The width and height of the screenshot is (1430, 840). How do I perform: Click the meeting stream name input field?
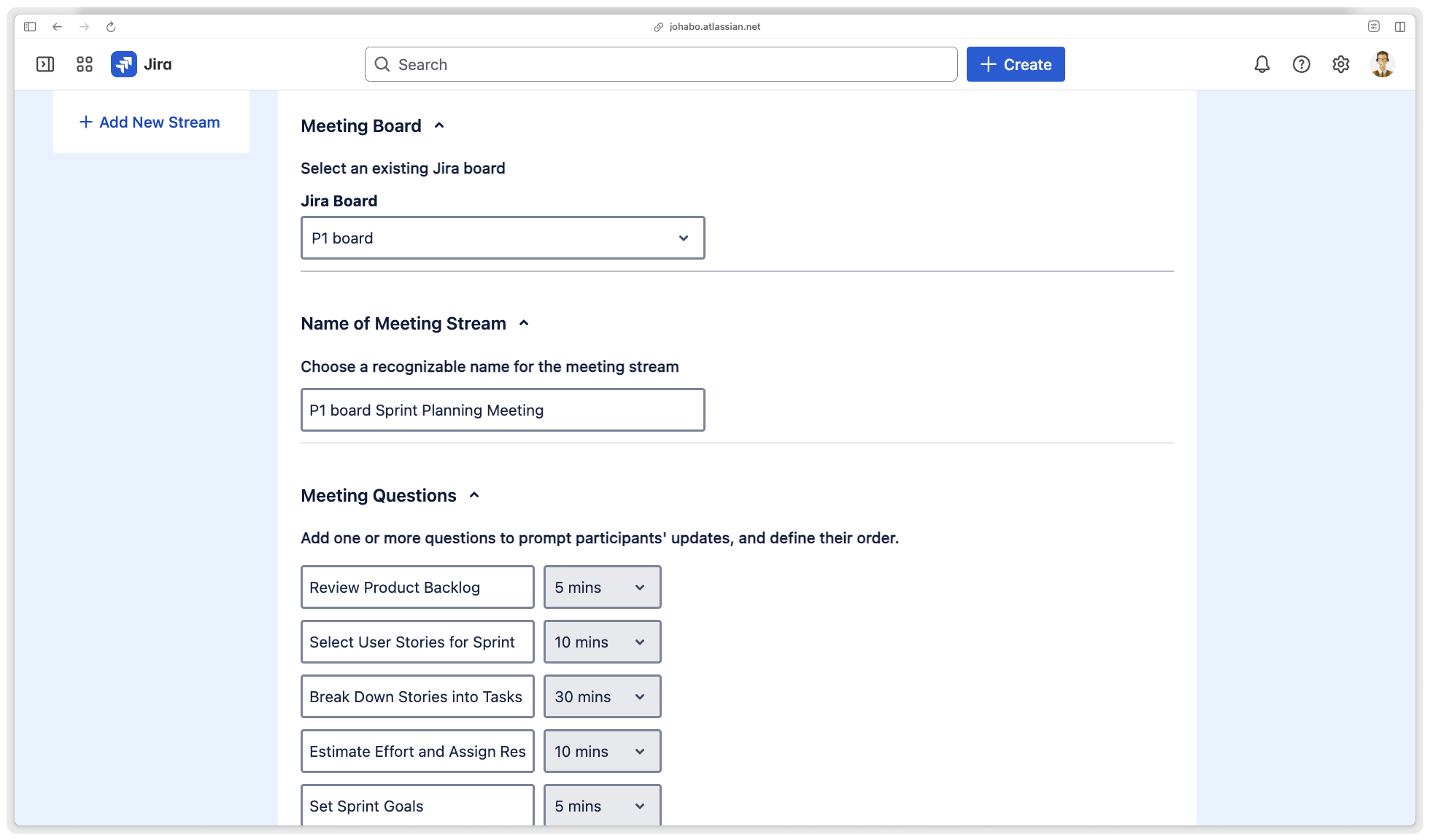pos(503,410)
